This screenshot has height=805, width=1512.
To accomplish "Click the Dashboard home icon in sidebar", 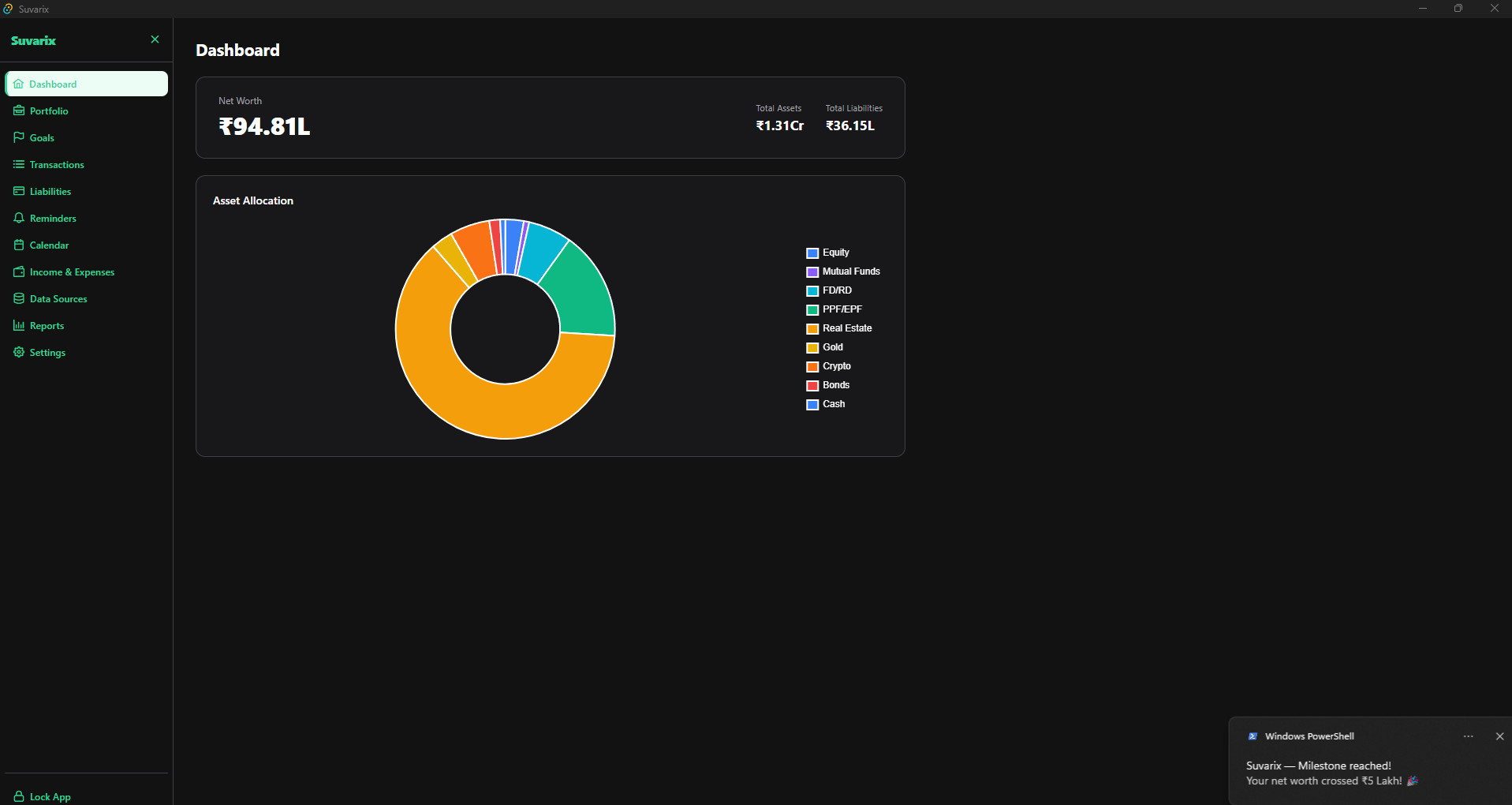I will [18, 84].
